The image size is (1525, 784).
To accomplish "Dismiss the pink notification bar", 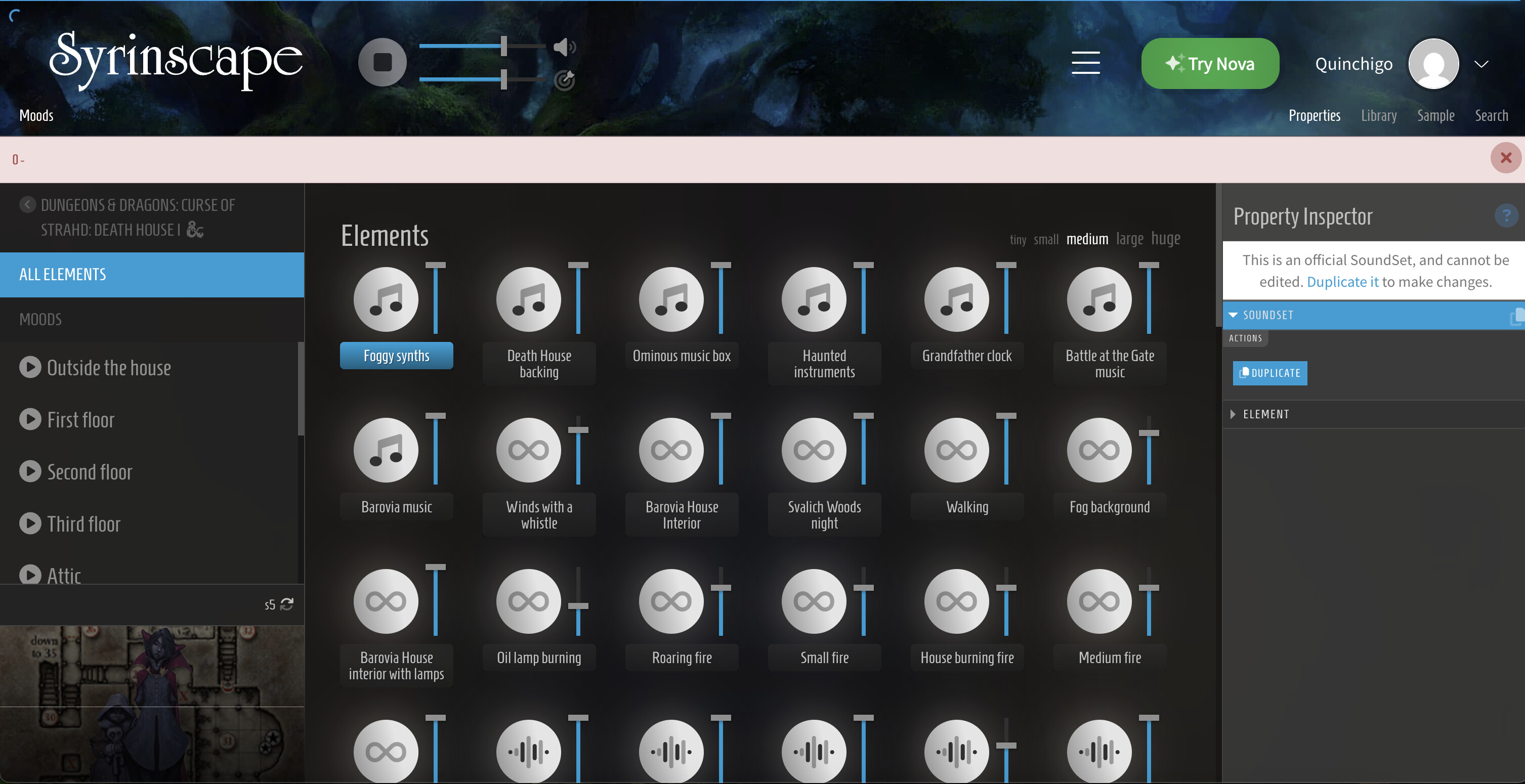I will point(1505,158).
